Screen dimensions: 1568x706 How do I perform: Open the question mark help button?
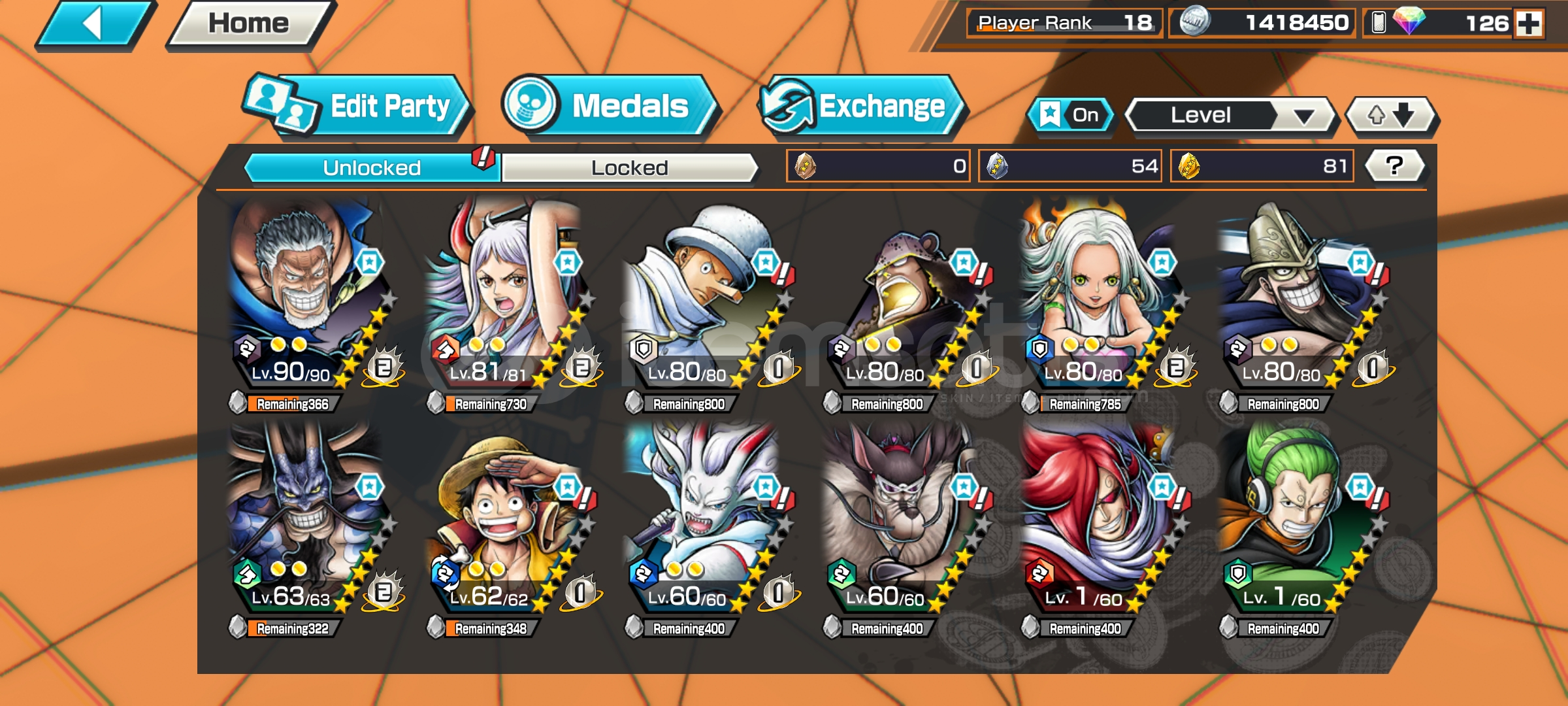click(x=1394, y=165)
